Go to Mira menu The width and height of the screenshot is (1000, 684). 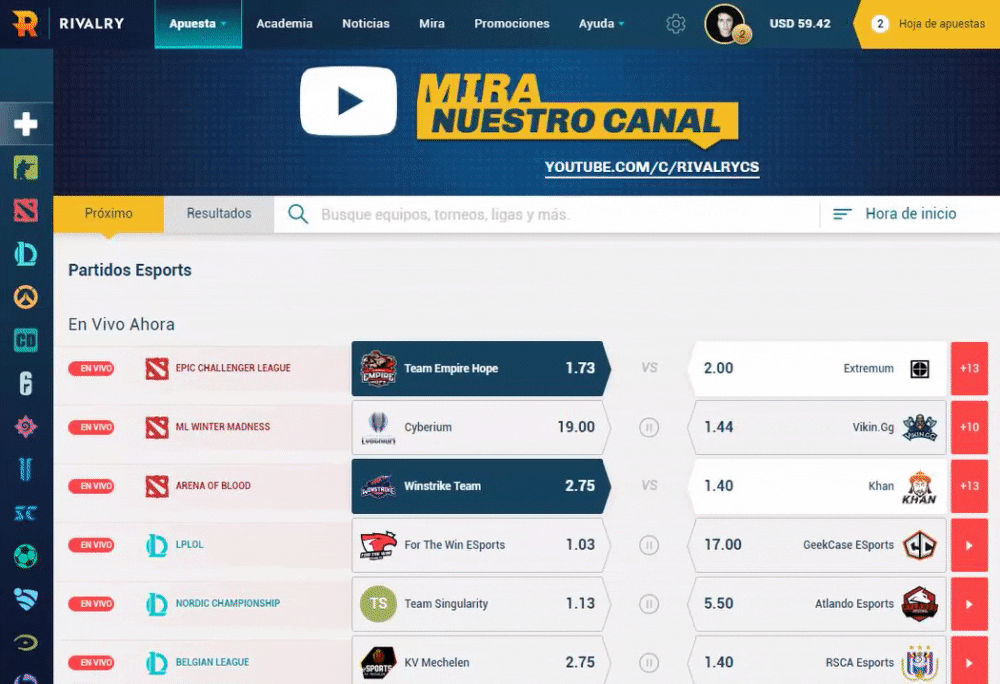pos(432,24)
